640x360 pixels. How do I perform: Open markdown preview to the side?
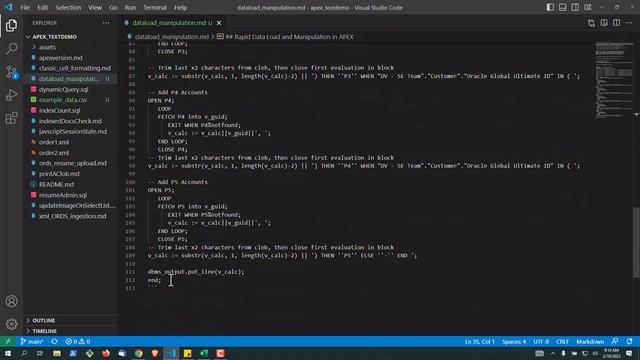(604, 23)
